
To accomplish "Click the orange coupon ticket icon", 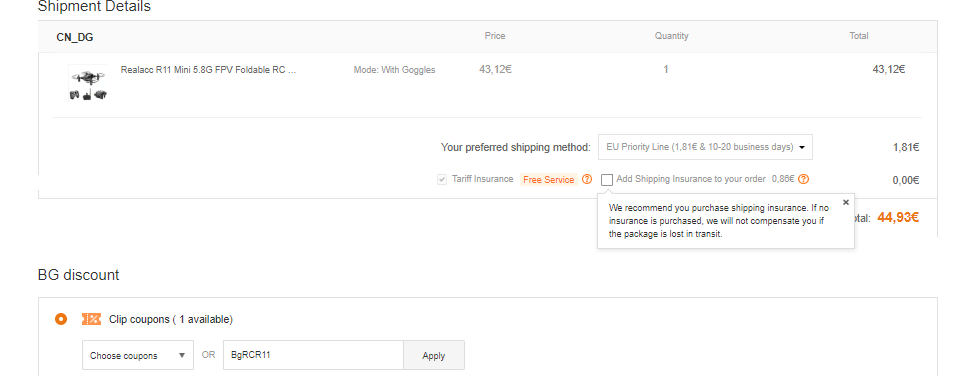I will pos(91,319).
